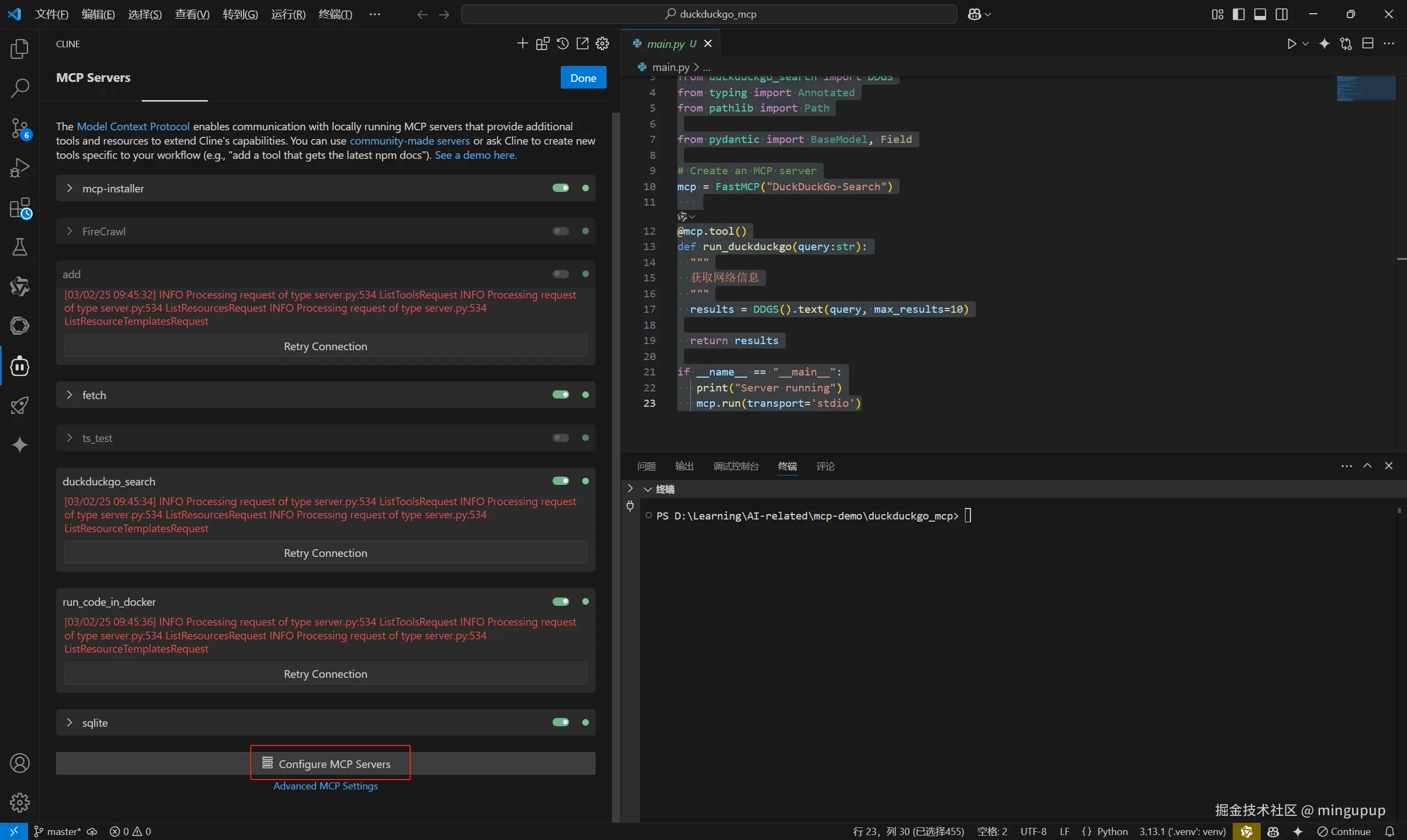This screenshot has height=840, width=1407.
Task: Open the Extensions view
Action: click(20, 208)
